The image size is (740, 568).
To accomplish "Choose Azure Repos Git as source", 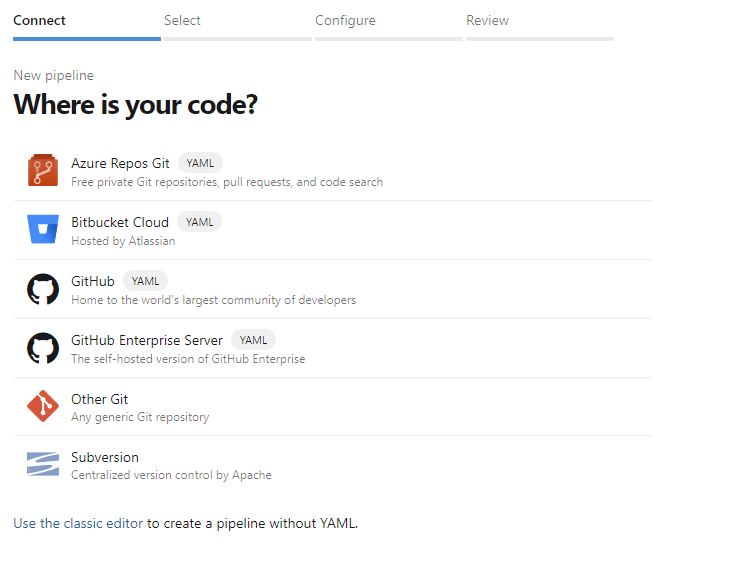I will point(333,171).
